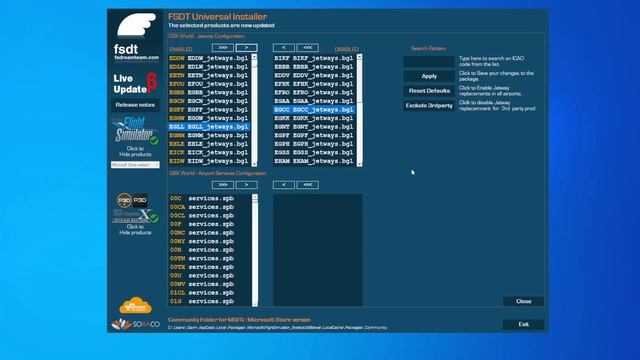Screen dimensions: 640x360
Task: Click services <<< move-all-left button
Action: coord(307,185)
